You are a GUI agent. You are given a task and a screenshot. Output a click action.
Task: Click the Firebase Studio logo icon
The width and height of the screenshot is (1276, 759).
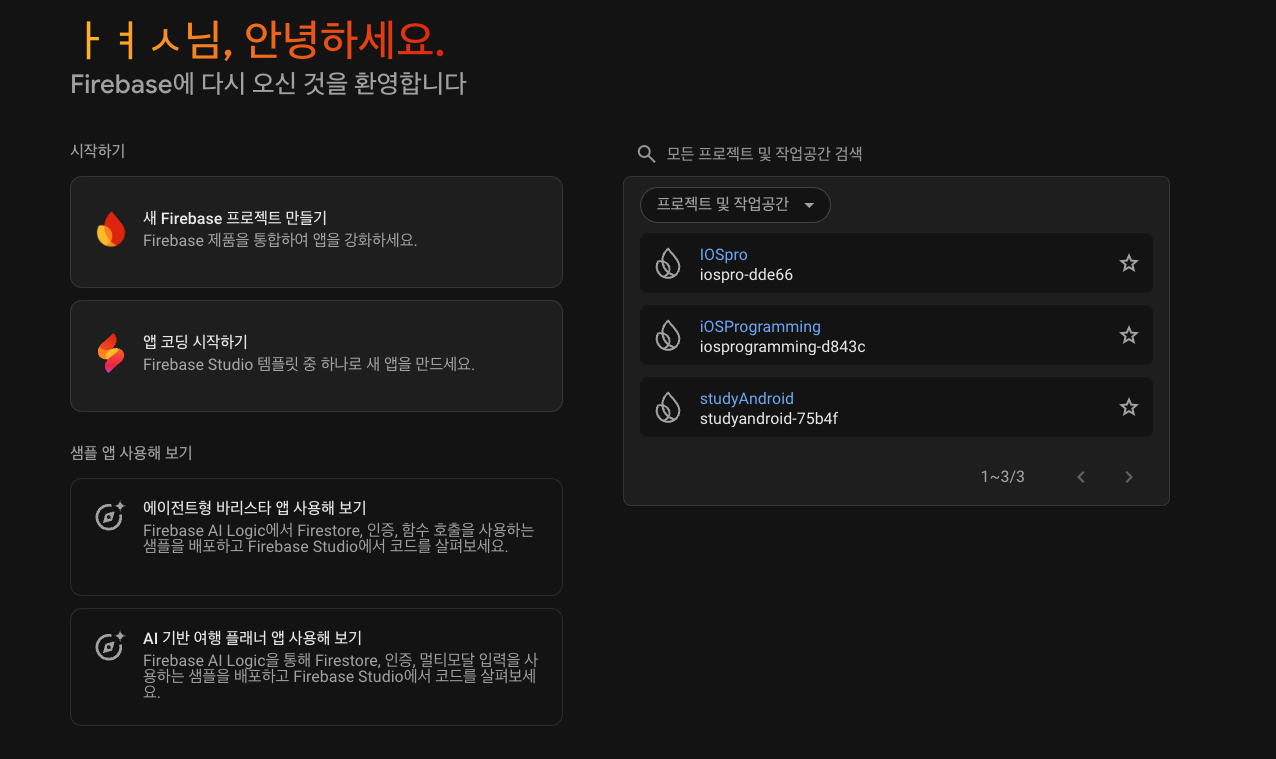[111, 354]
